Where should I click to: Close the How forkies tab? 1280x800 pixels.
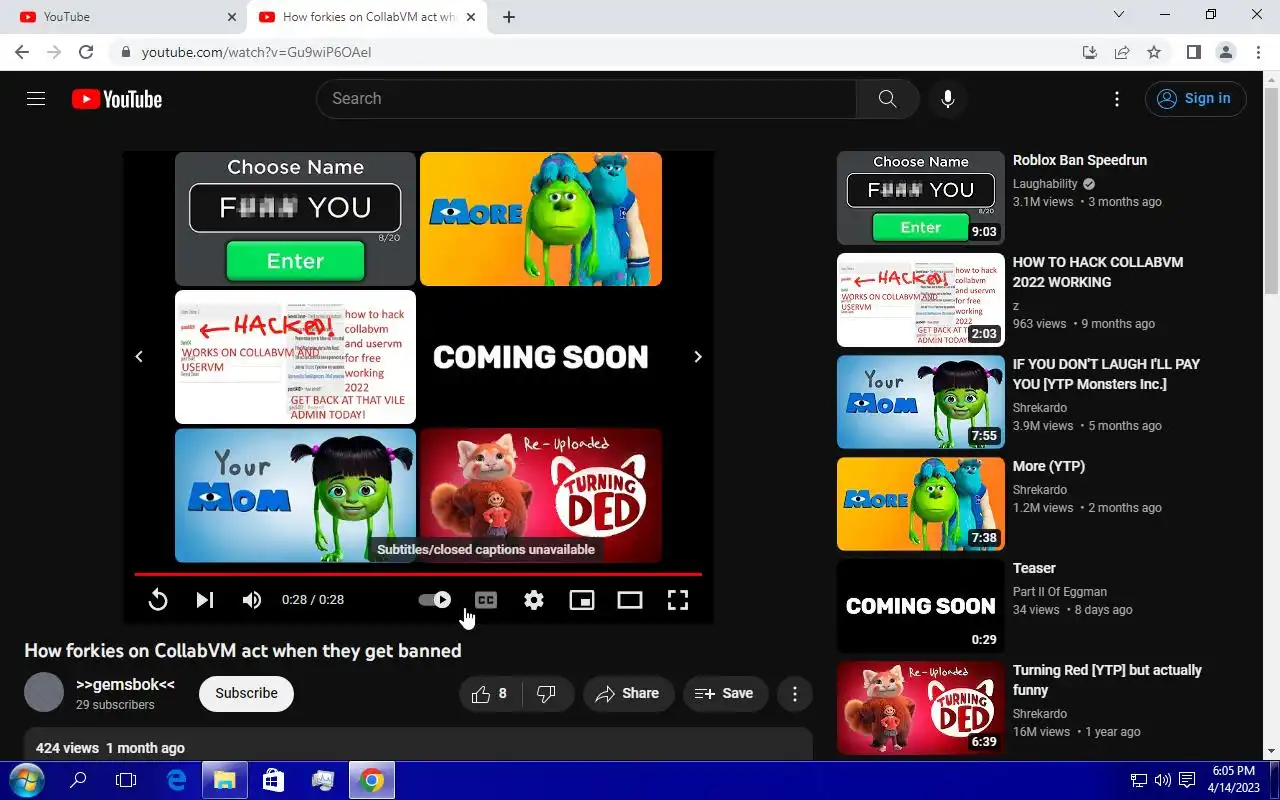point(471,17)
